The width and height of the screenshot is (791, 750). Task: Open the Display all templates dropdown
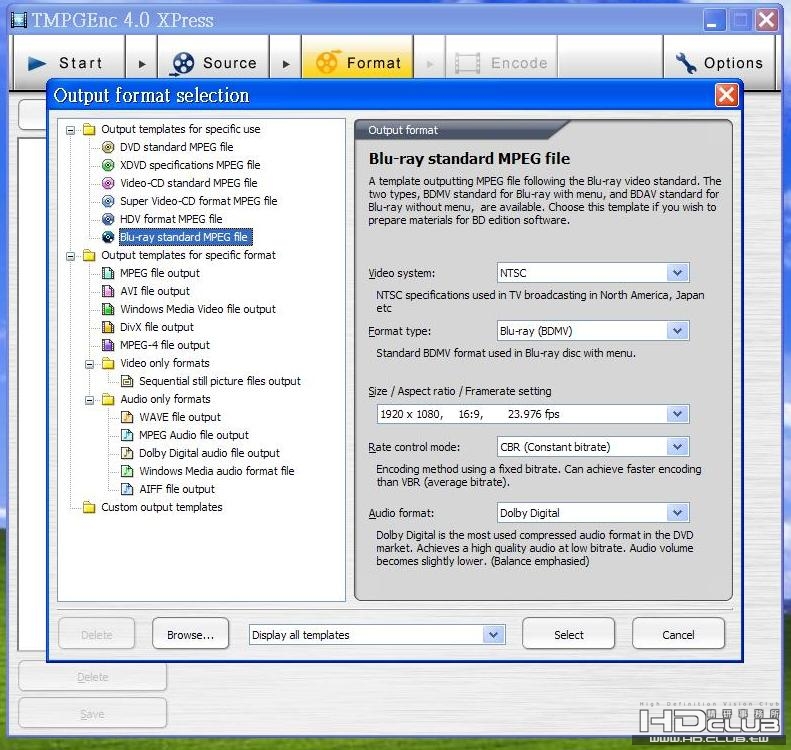coord(493,635)
